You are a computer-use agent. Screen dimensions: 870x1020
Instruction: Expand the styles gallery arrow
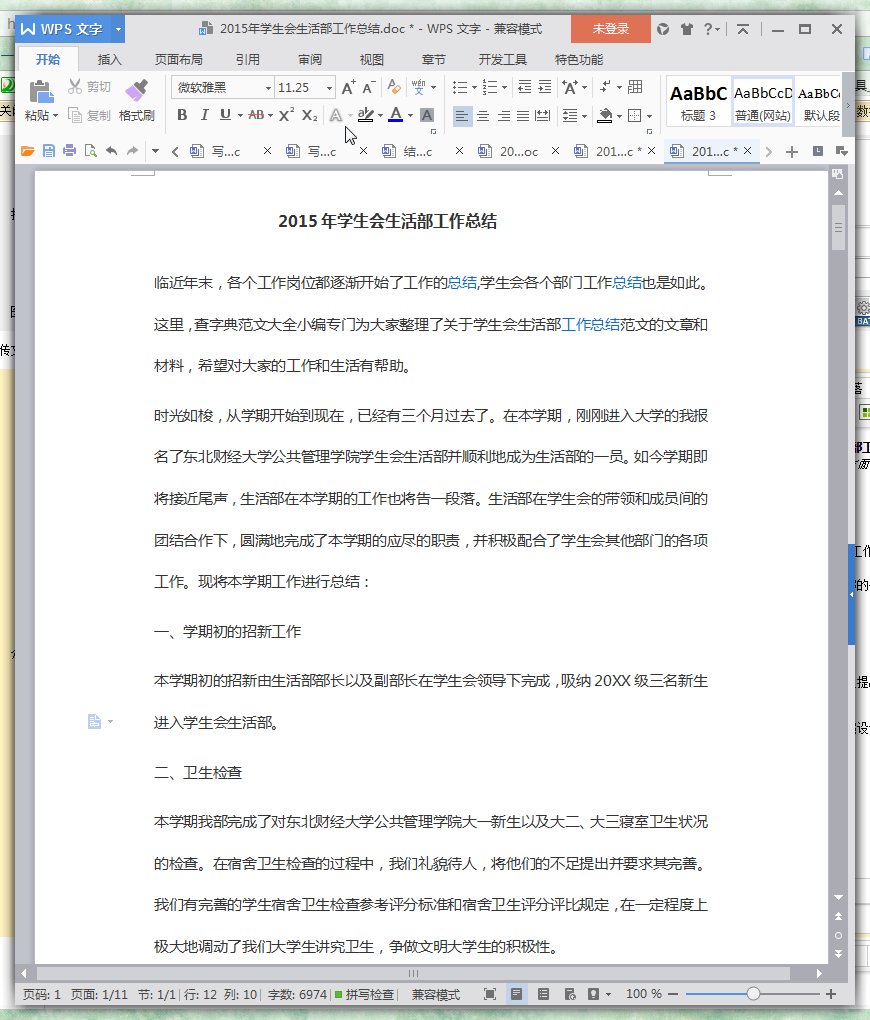[848, 104]
